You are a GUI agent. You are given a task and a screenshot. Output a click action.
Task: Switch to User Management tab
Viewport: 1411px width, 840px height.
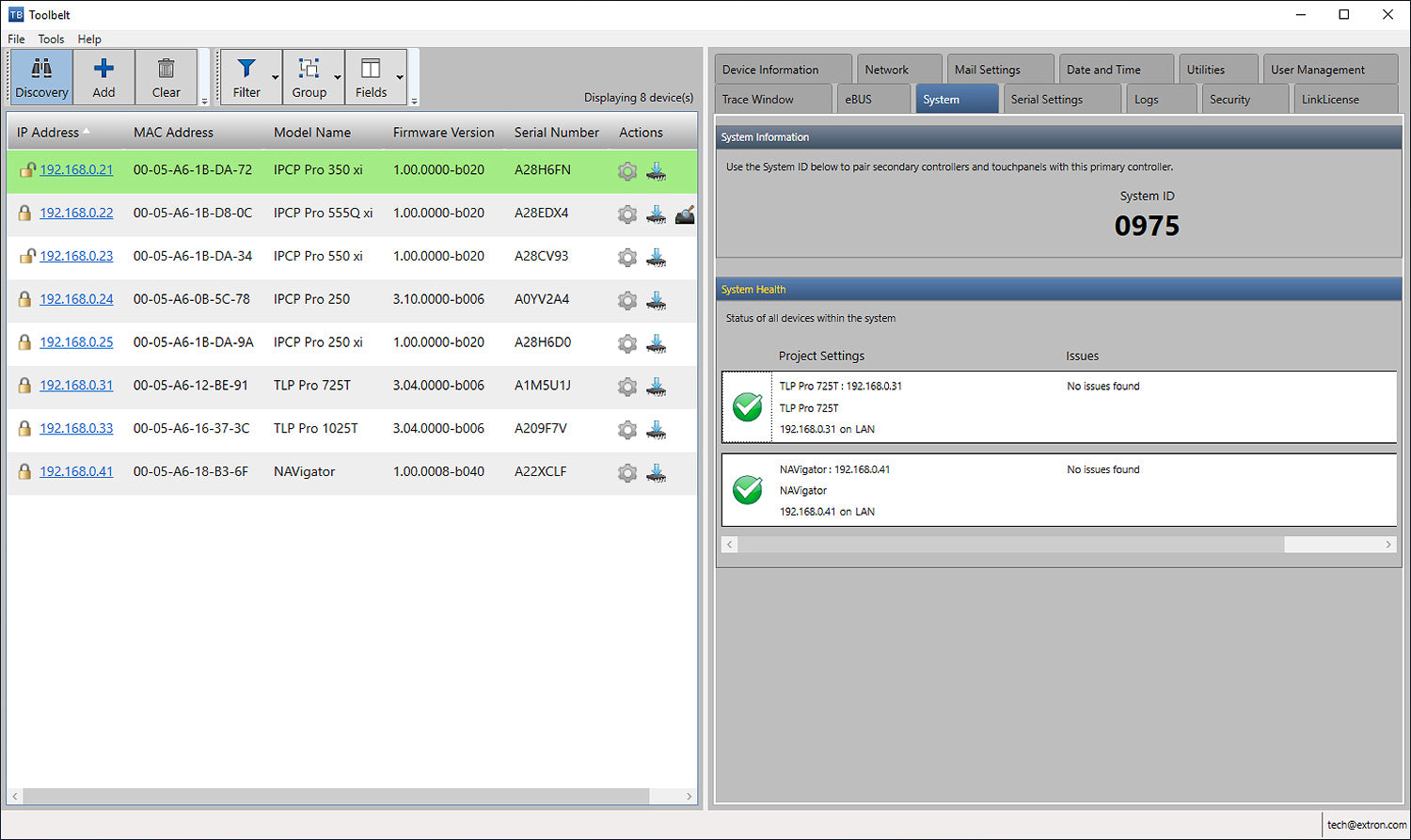(x=1330, y=70)
